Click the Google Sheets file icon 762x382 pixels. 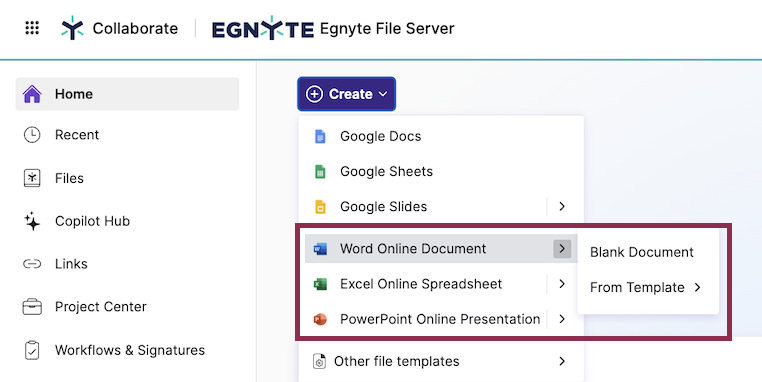coord(320,171)
